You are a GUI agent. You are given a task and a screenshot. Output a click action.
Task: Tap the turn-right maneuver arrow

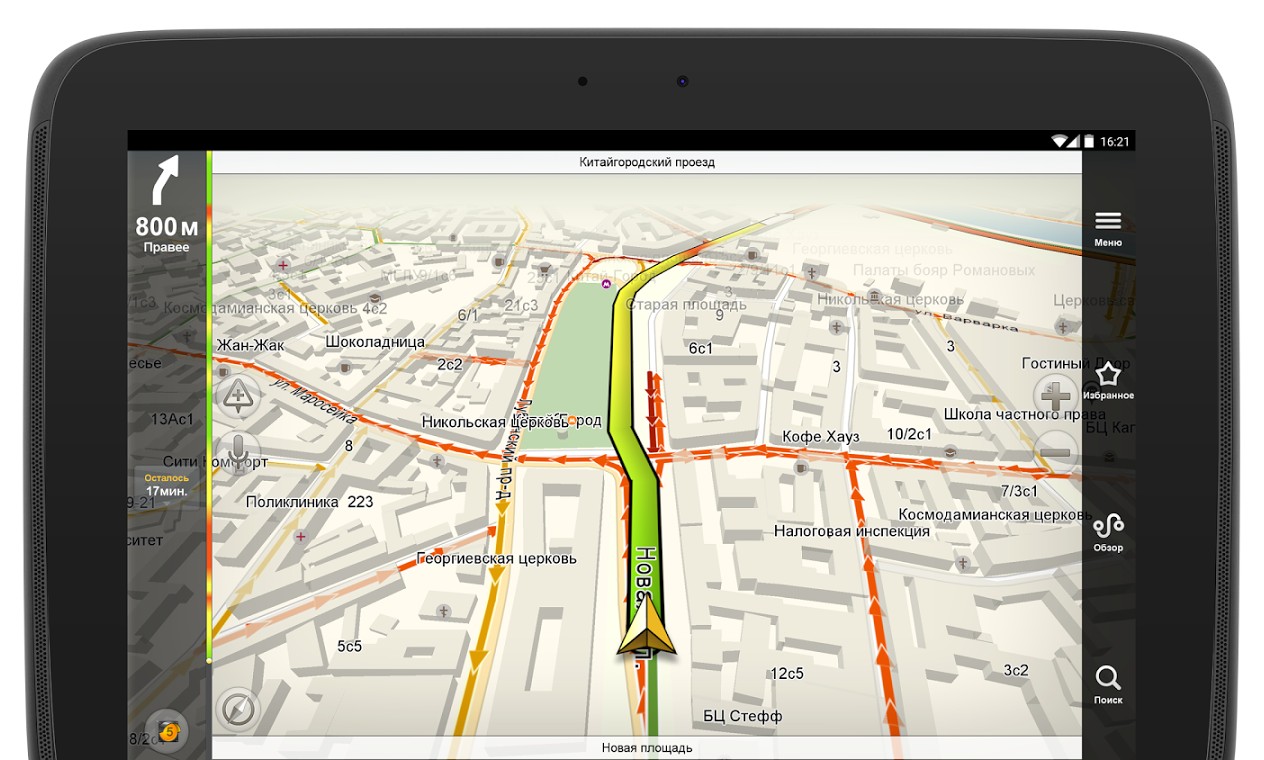(164, 180)
